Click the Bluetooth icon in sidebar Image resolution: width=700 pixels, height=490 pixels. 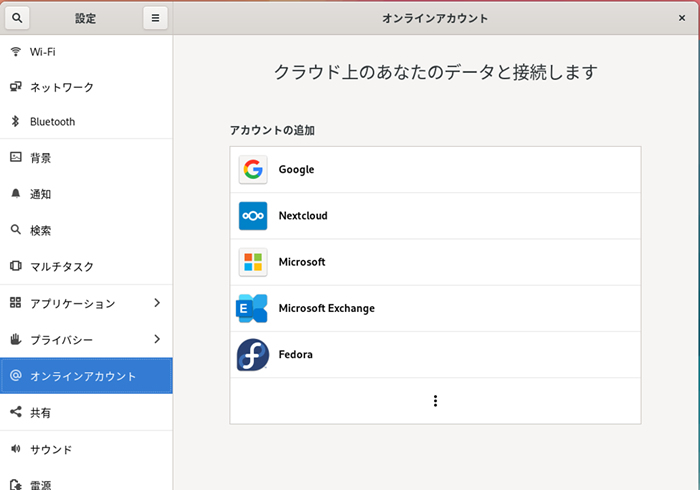(x=16, y=122)
